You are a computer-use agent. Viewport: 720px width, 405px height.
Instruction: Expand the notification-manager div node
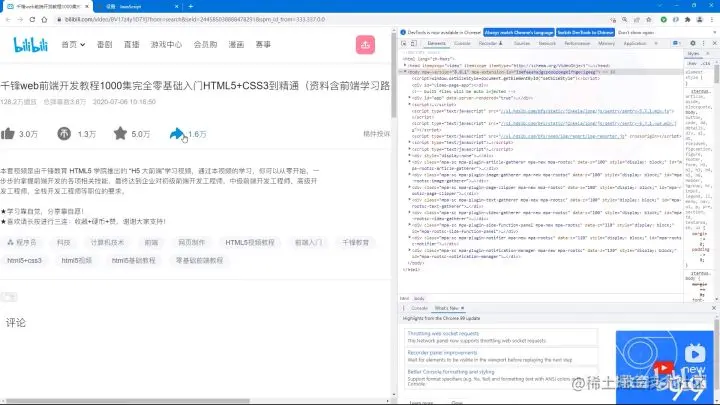(409, 250)
